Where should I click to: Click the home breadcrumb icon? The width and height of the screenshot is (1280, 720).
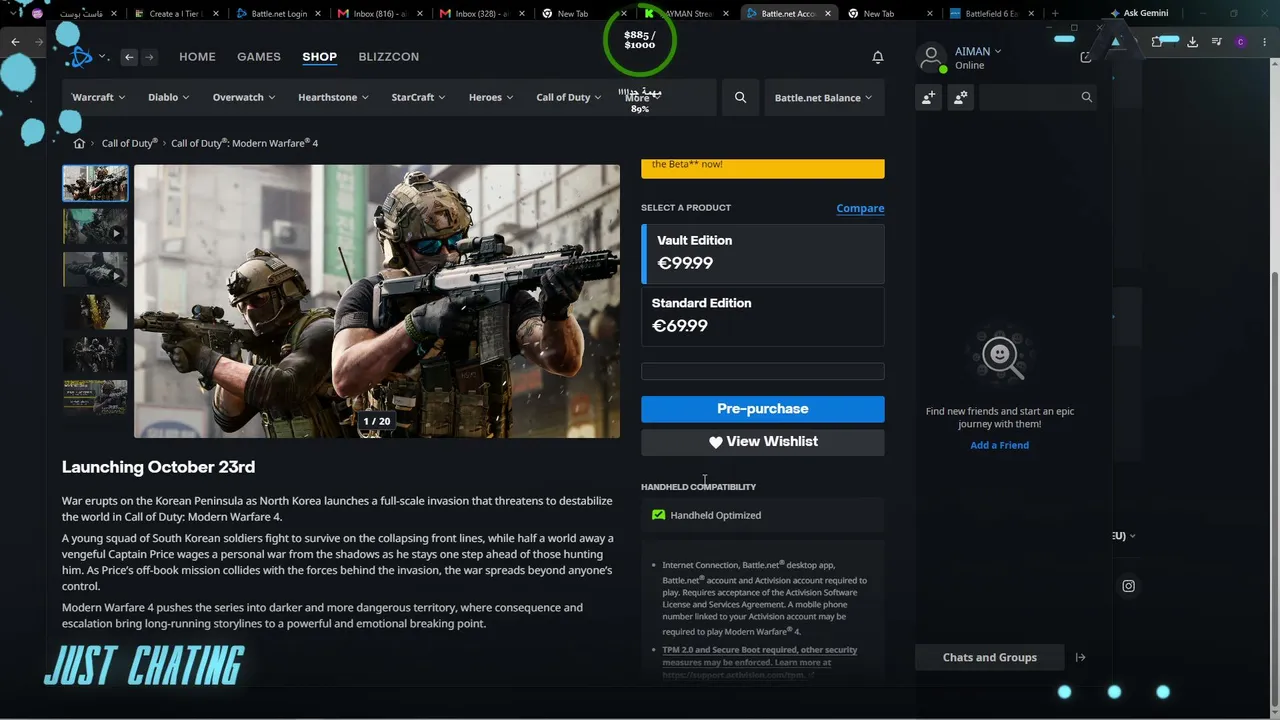[x=79, y=143]
